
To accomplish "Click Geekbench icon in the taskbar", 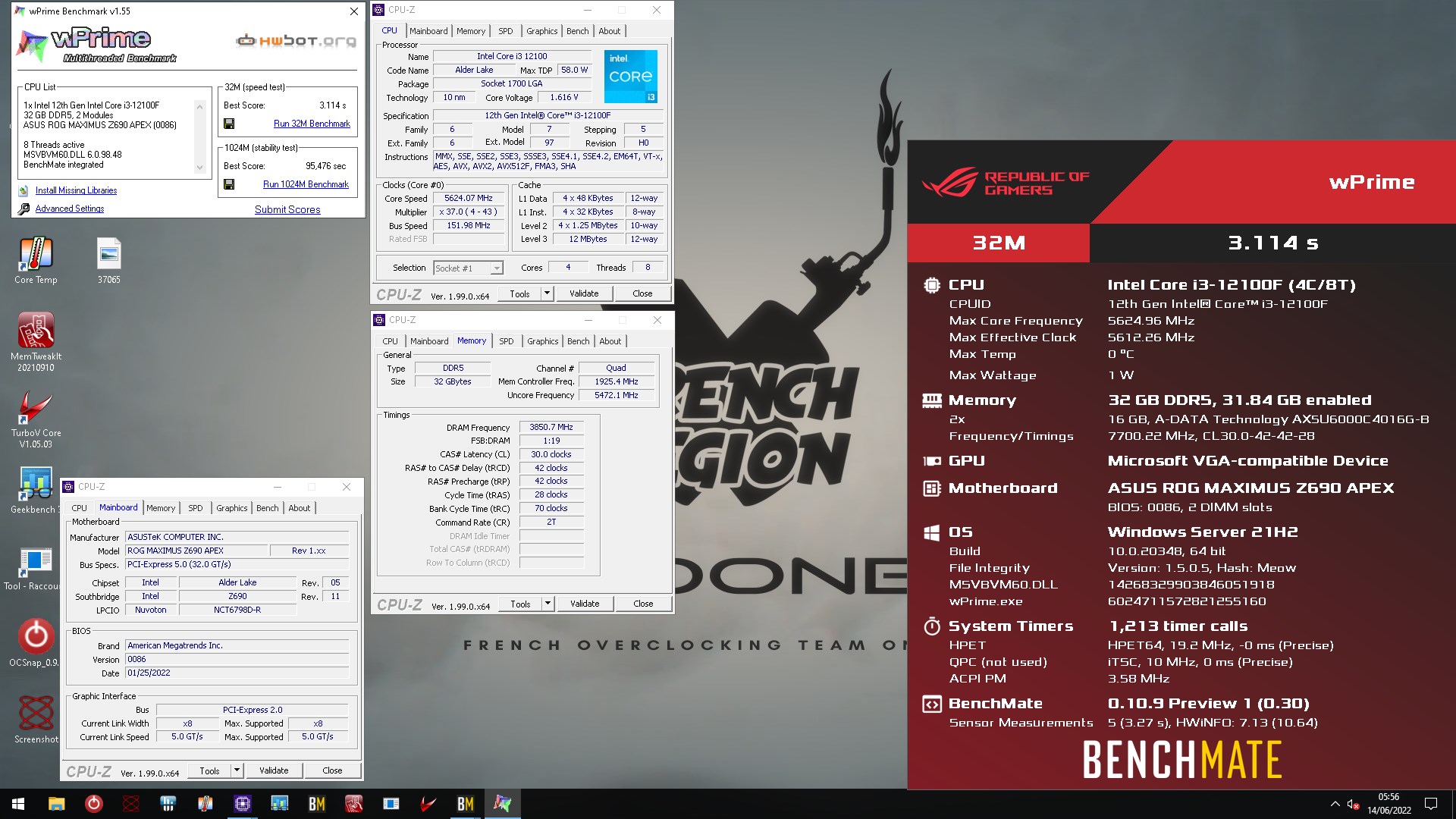I will tap(280, 804).
